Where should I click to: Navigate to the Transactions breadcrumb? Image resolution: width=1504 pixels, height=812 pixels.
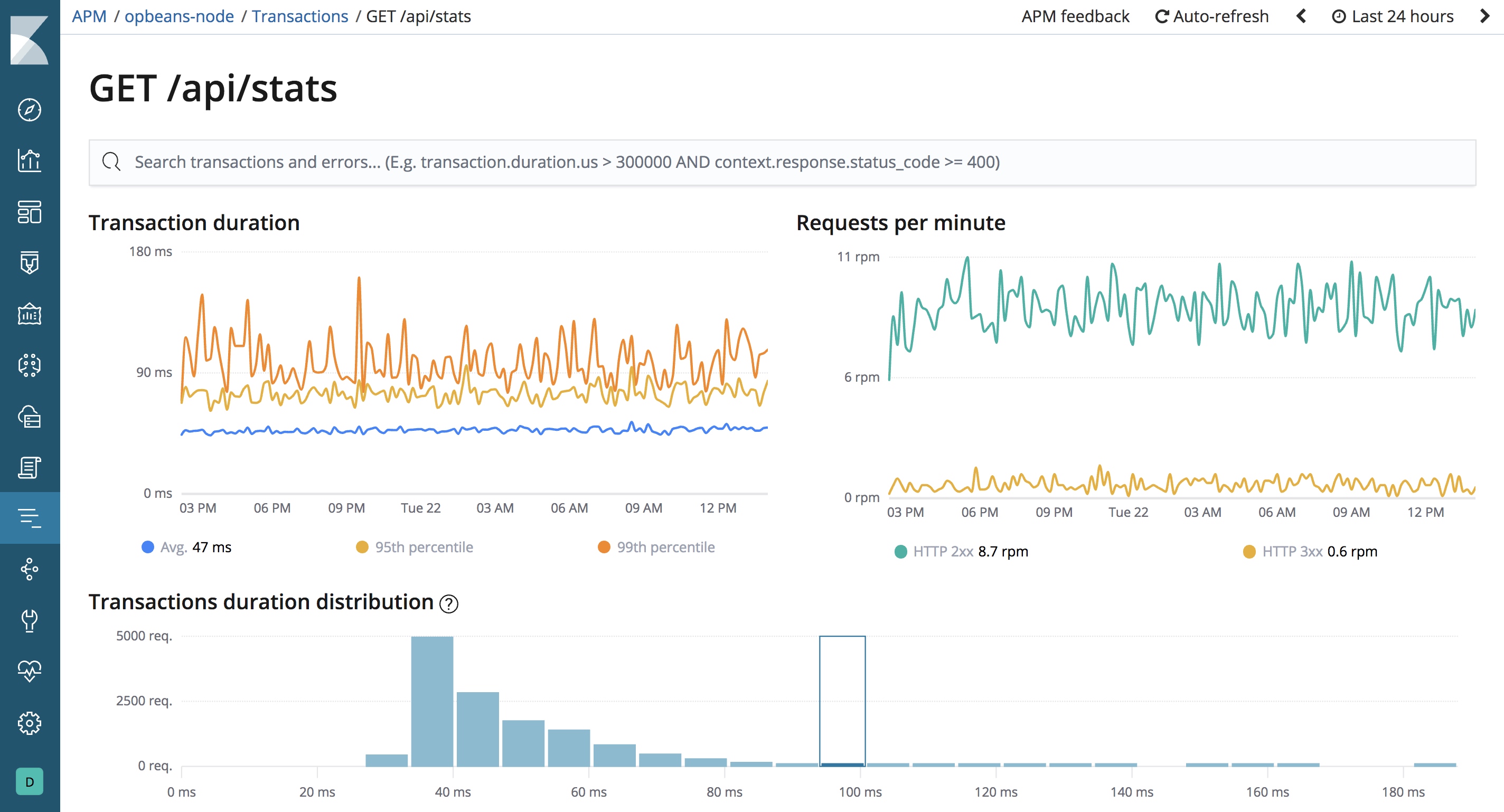point(300,16)
